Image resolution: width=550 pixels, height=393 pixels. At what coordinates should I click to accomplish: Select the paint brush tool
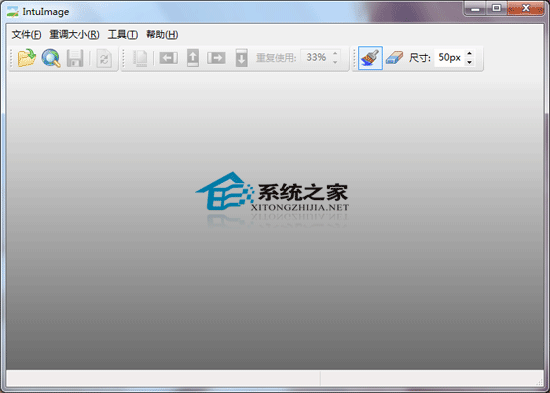(370, 58)
